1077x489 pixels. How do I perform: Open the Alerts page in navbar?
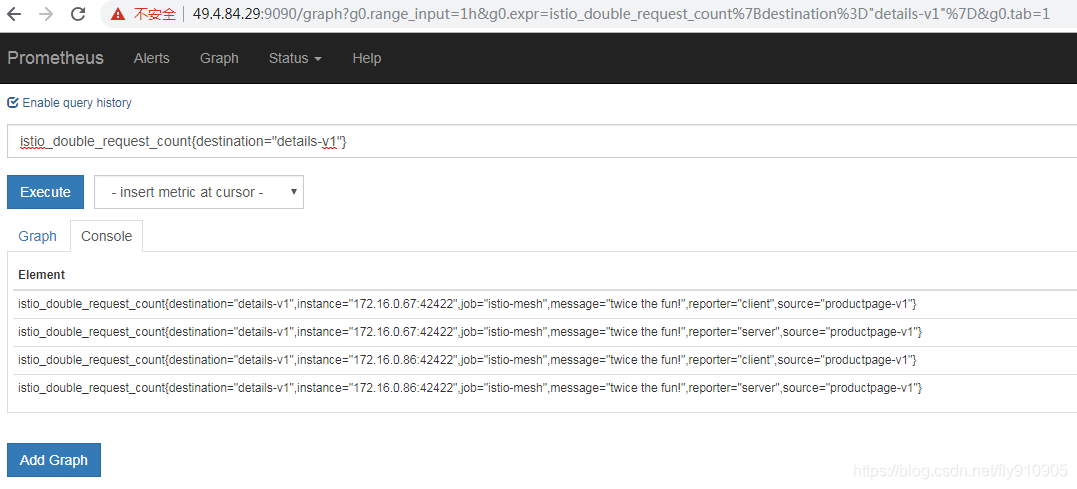coord(152,58)
